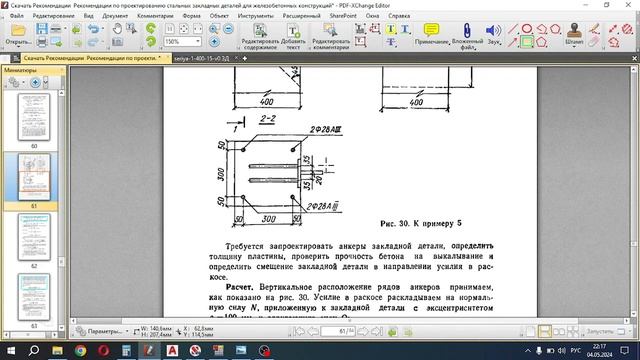The image size is (640, 360).
Task: Rotate the page with the lower green arrow
Action: 151,41
